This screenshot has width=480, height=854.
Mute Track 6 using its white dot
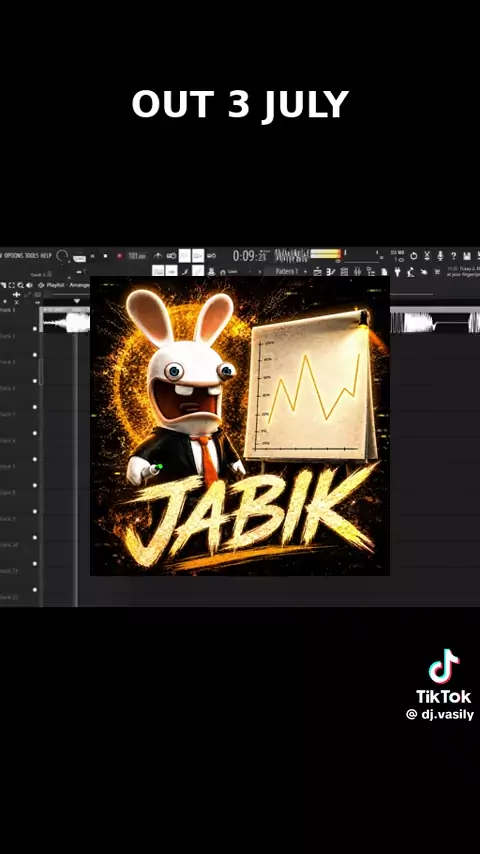(x=35, y=459)
